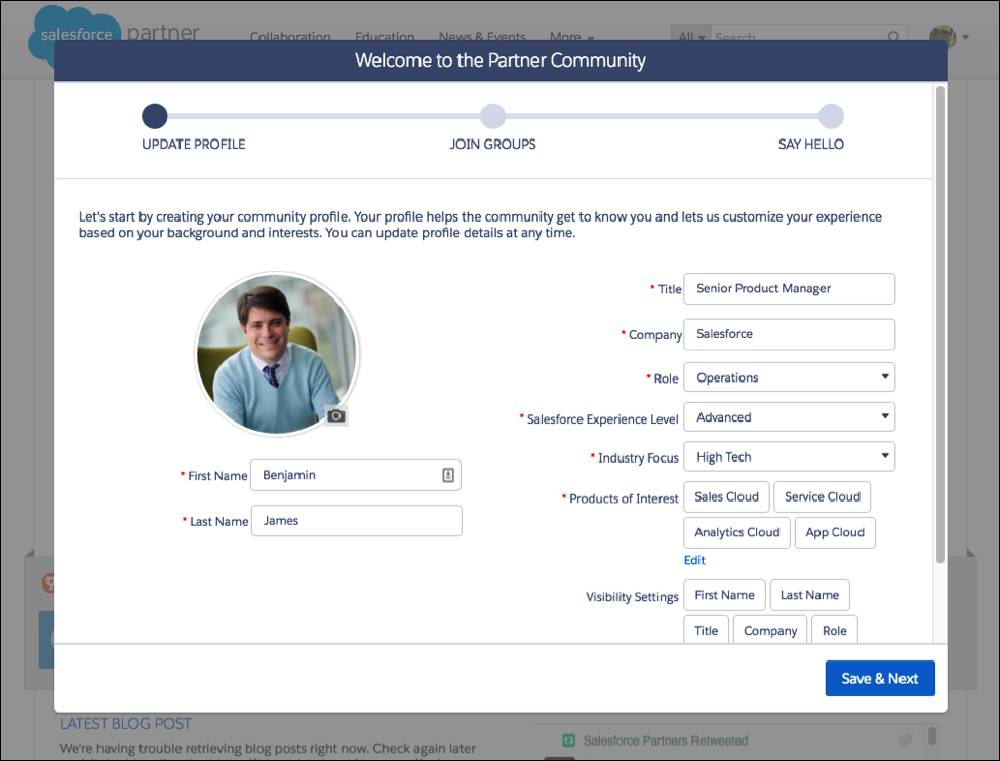The width and height of the screenshot is (1000, 761).
Task: Click the dialog vertical scrollbar
Action: pyautogui.click(x=939, y=325)
